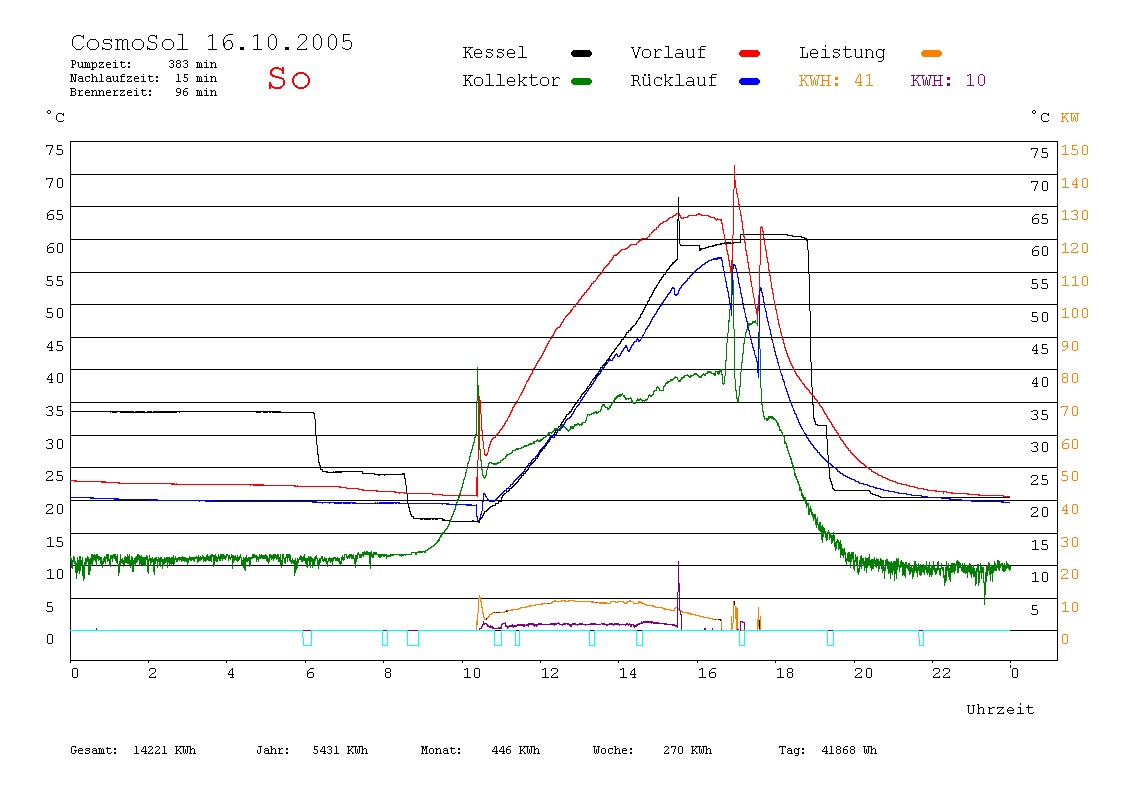1148x812 pixels.
Task: Click the orange '140' KW axis tick
Action: 1075,183
